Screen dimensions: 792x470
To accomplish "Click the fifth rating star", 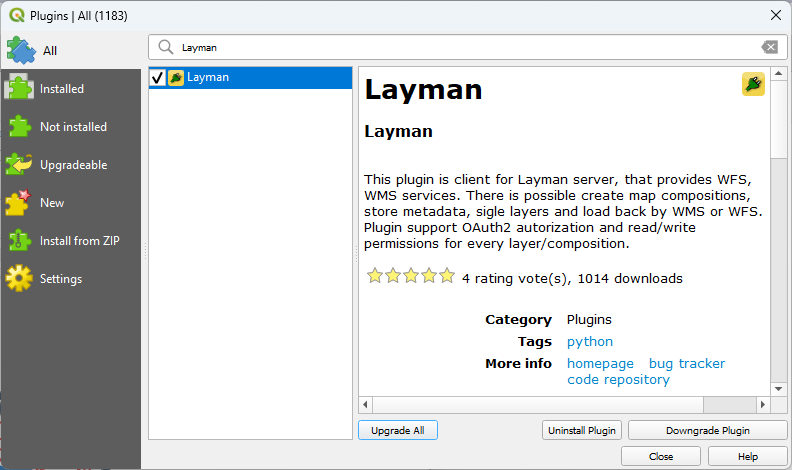I will pyautogui.click(x=447, y=276).
